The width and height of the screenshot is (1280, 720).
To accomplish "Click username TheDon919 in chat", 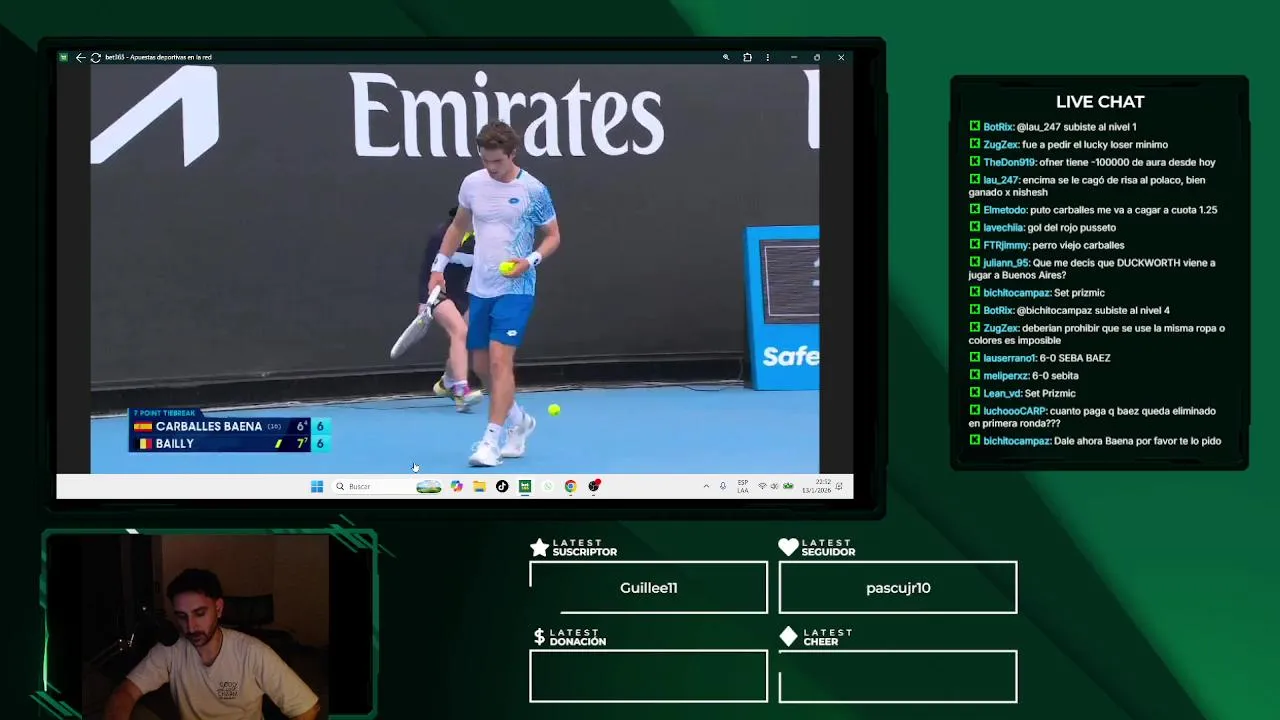I will [1009, 162].
